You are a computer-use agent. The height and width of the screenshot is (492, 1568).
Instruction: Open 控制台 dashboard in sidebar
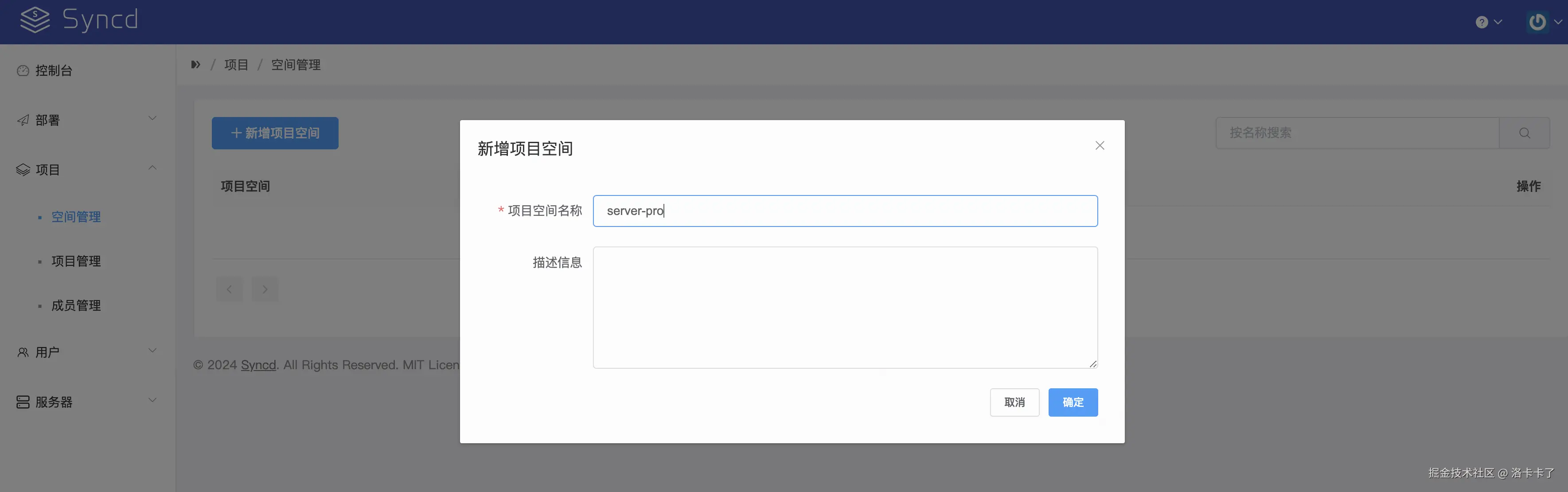pyautogui.click(x=54, y=70)
